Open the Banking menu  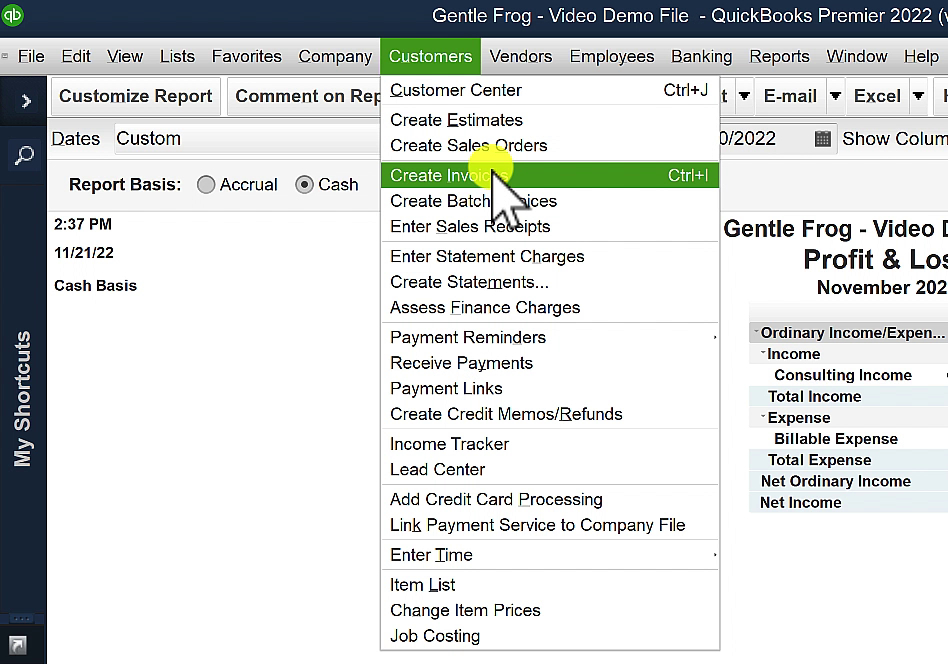coord(701,56)
